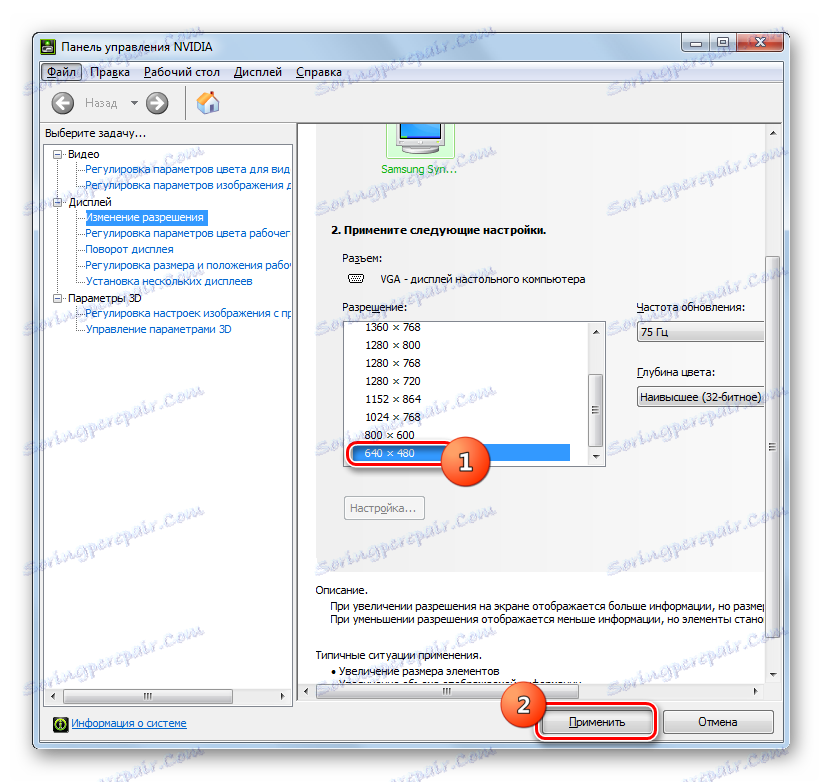Image resolution: width=823 pixels, height=782 pixels.
Task: Collapse the Дисплей tree node
Action: click(57, 202)
